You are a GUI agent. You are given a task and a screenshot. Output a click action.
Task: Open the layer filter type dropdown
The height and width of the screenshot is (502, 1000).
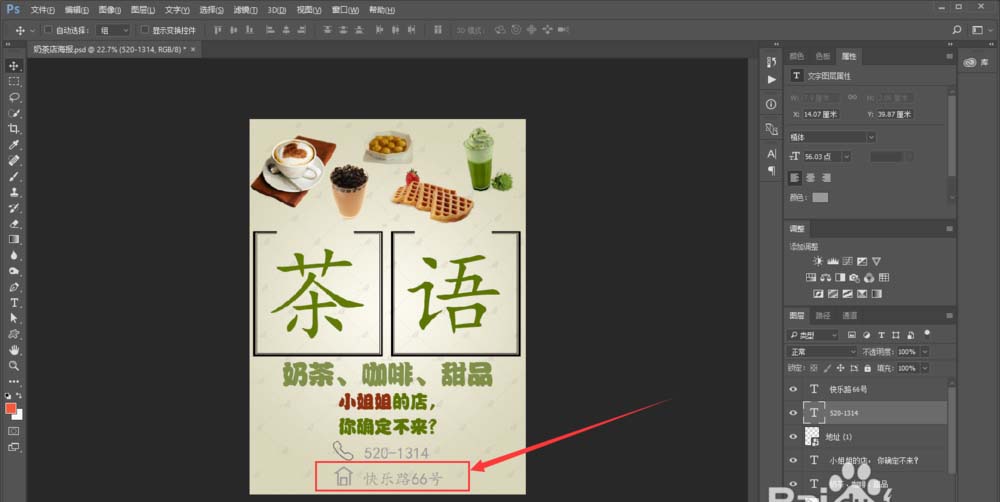(x=813, y=335)
